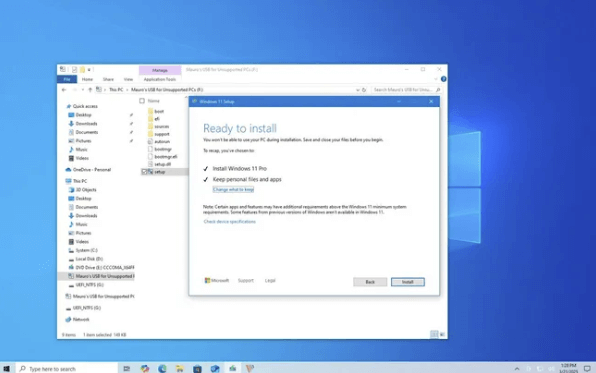Open Task View on taskbar
This screenshot has height=373, width=596.
(127, 368)
